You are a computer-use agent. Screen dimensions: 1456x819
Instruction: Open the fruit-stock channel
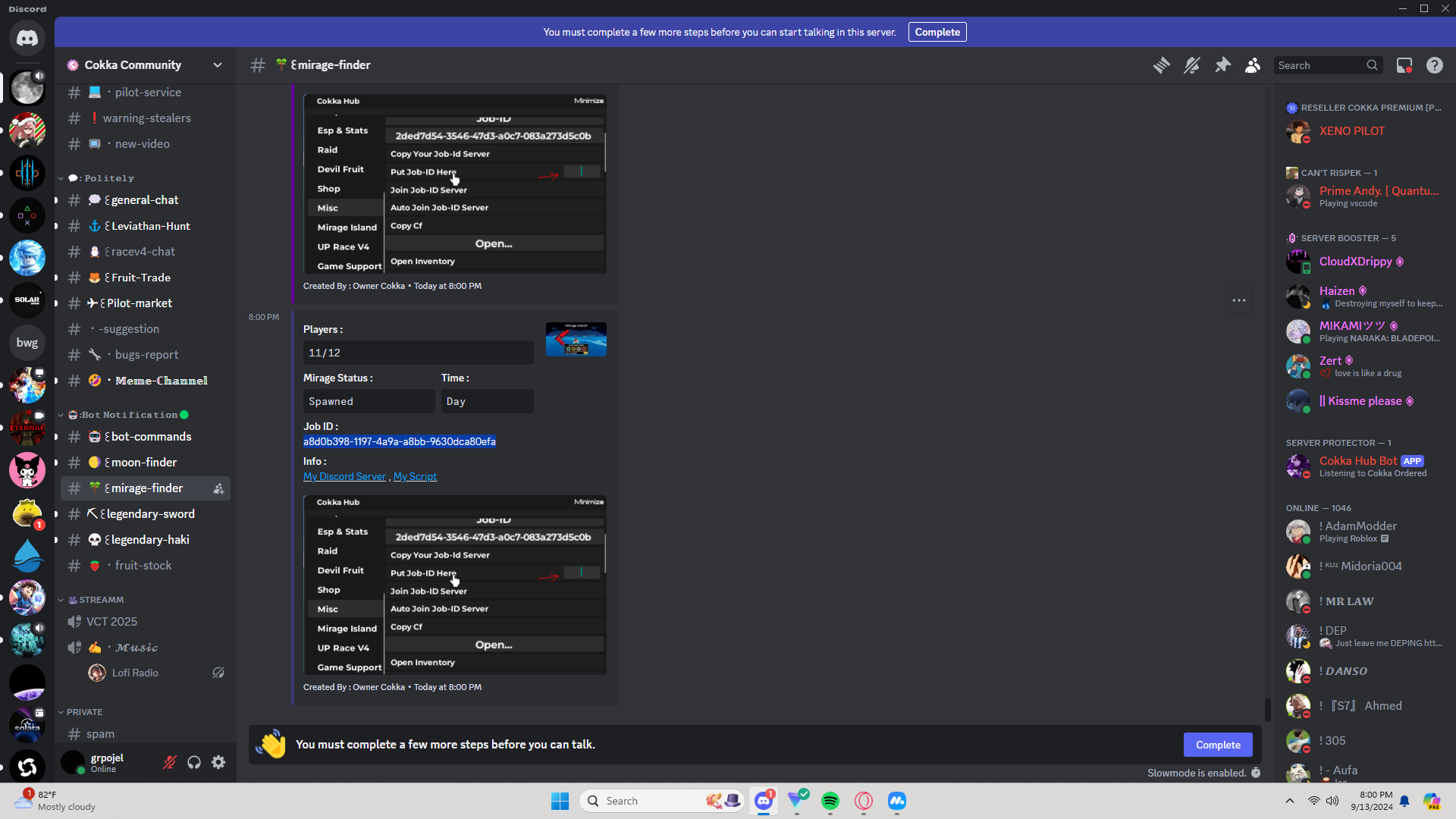146,566
